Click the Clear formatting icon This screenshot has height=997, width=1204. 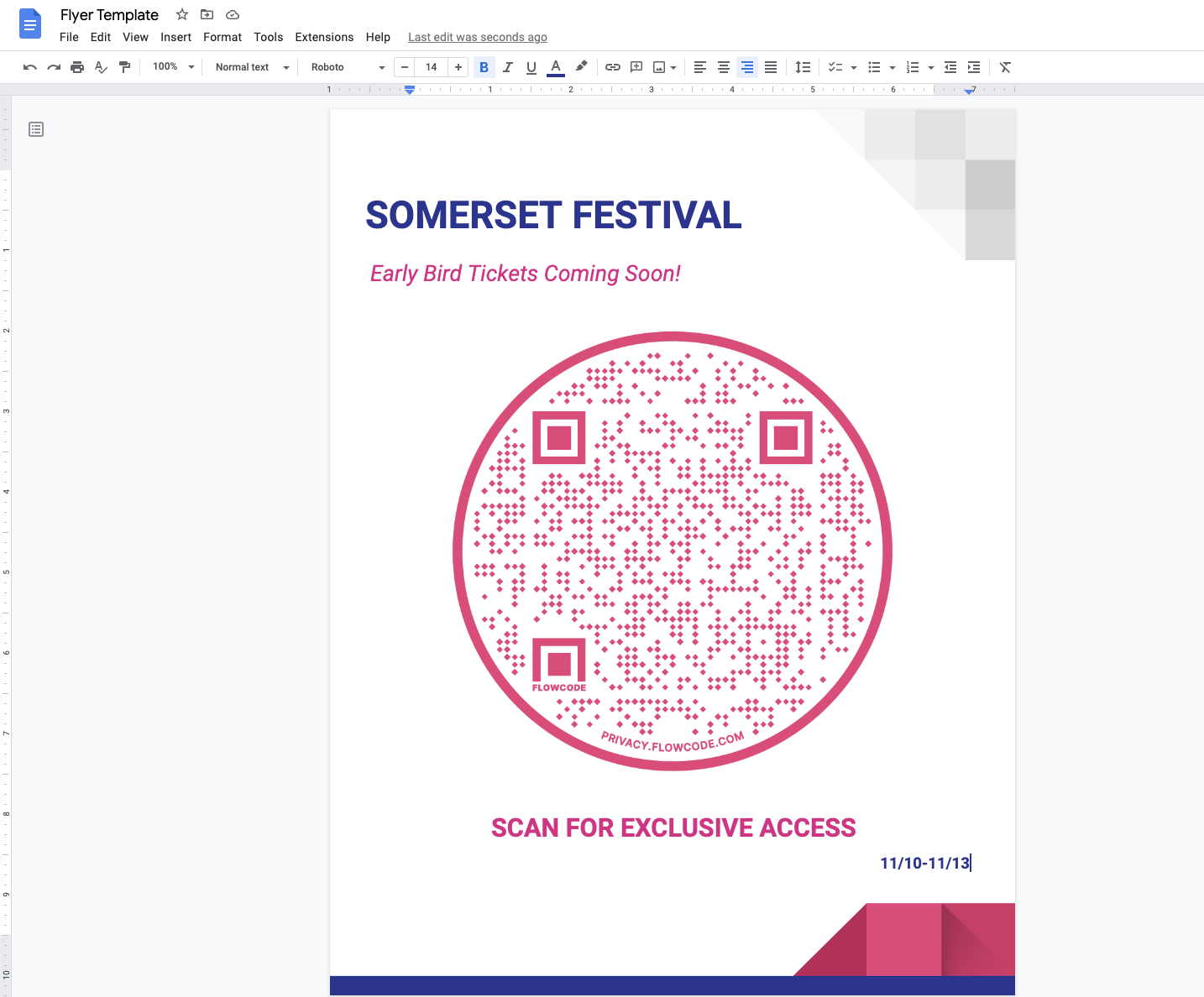(1004, 67)
